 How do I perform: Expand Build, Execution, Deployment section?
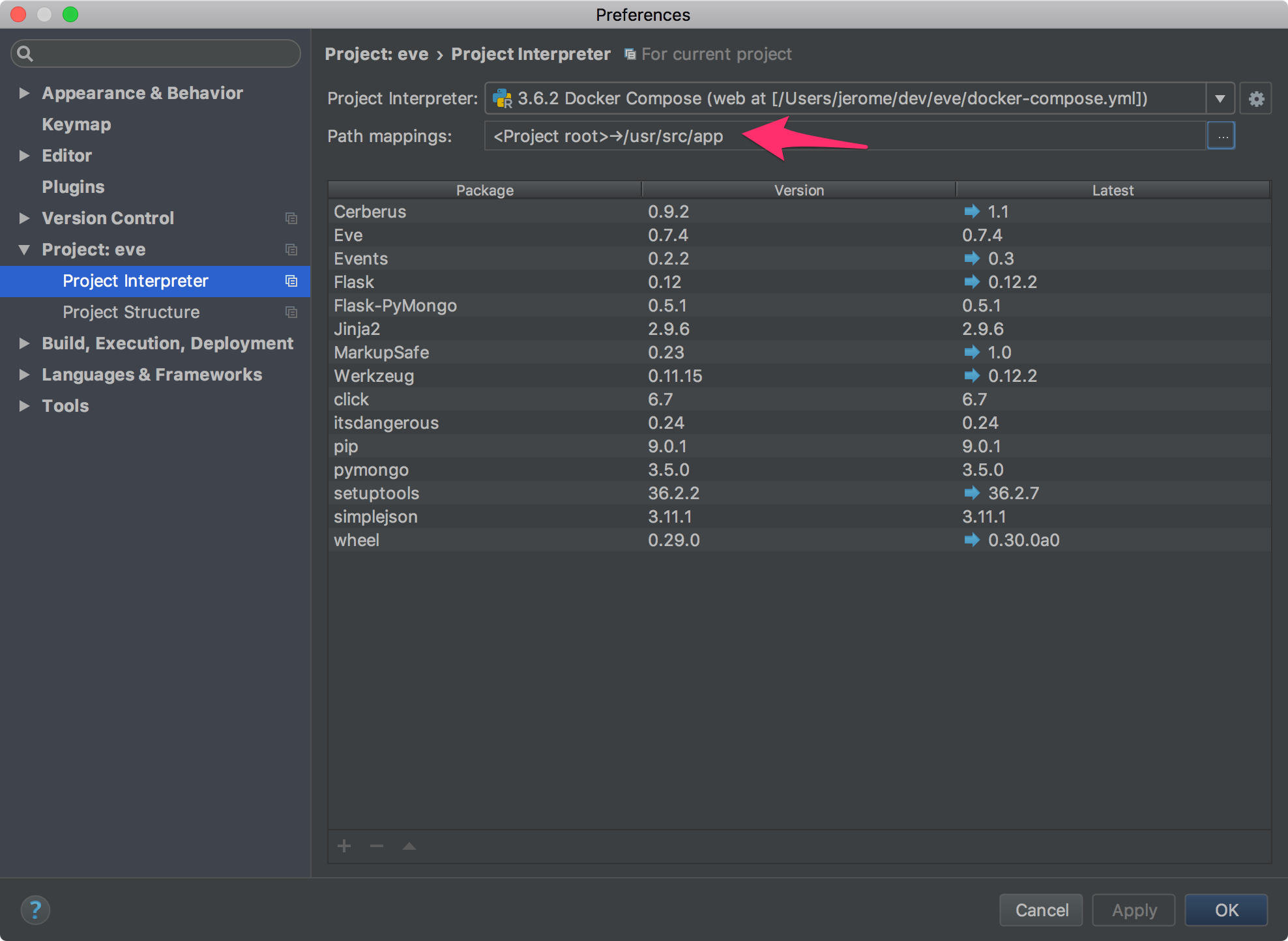click(24, 343)
